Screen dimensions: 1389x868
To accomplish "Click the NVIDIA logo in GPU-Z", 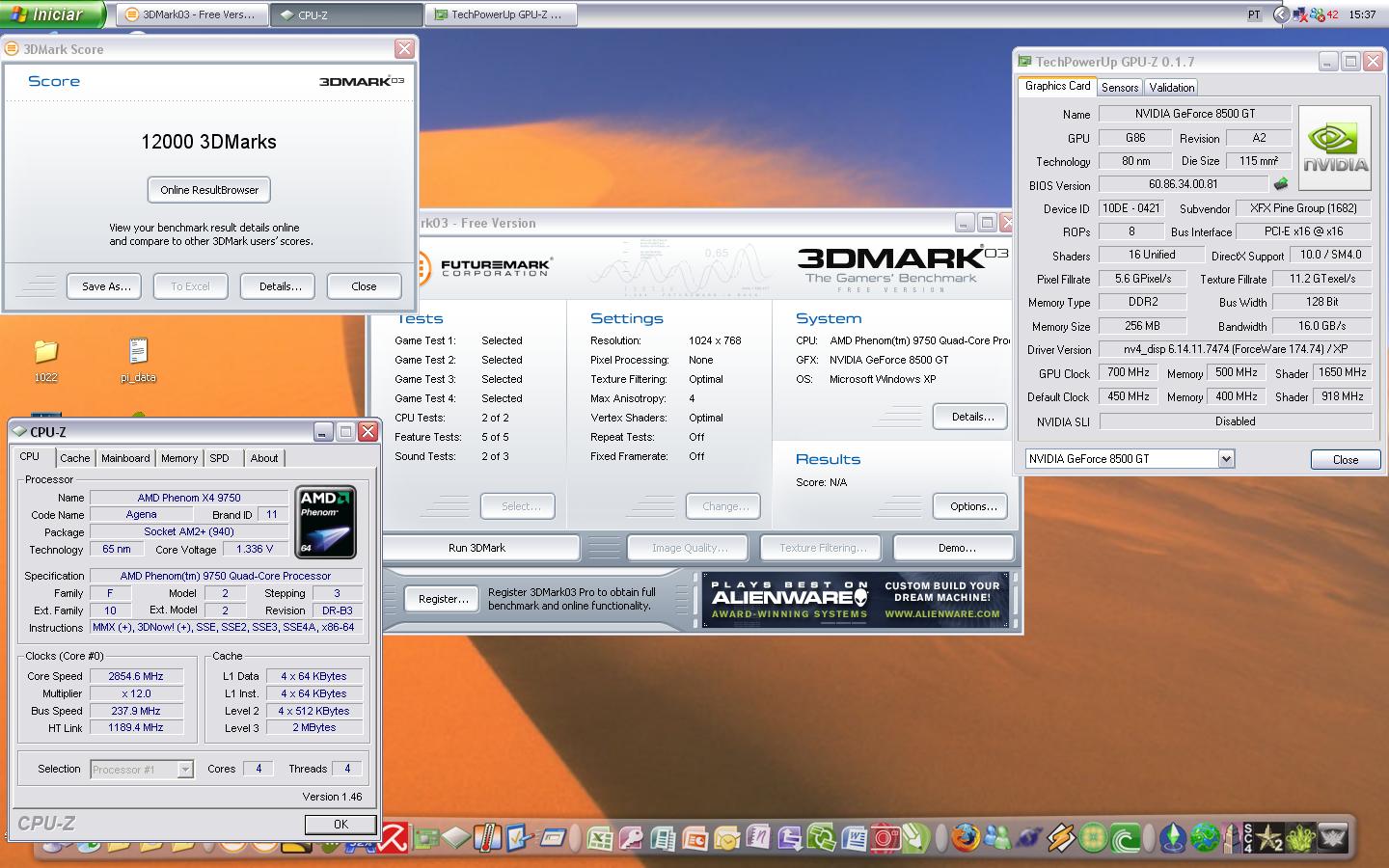I will tap(1335, 148).
